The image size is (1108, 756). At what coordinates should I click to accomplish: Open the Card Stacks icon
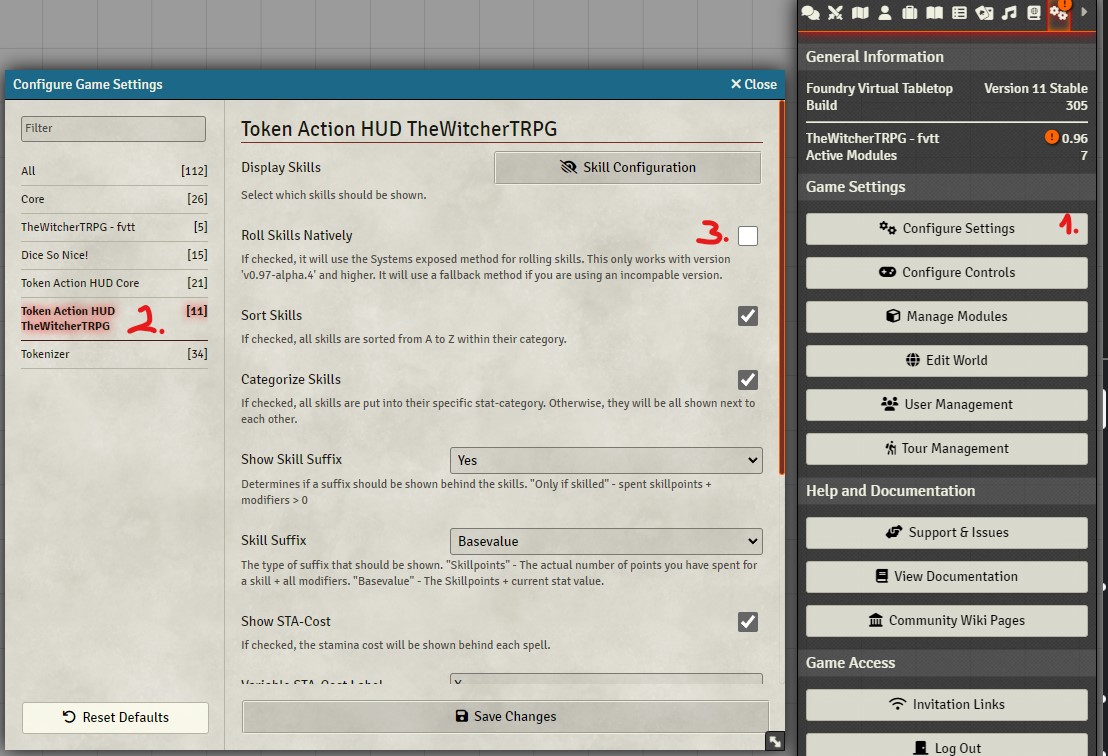coord(983,13)
